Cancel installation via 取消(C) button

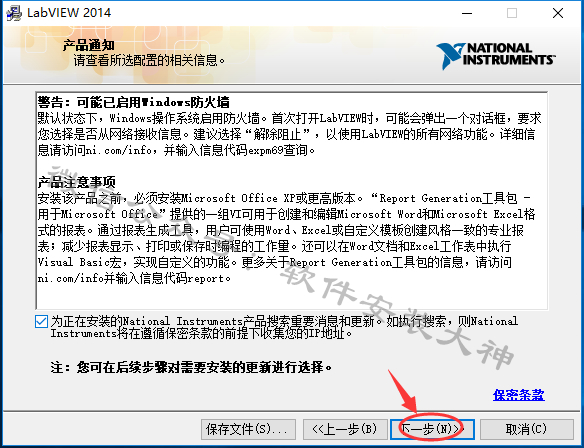pos(527,429)
